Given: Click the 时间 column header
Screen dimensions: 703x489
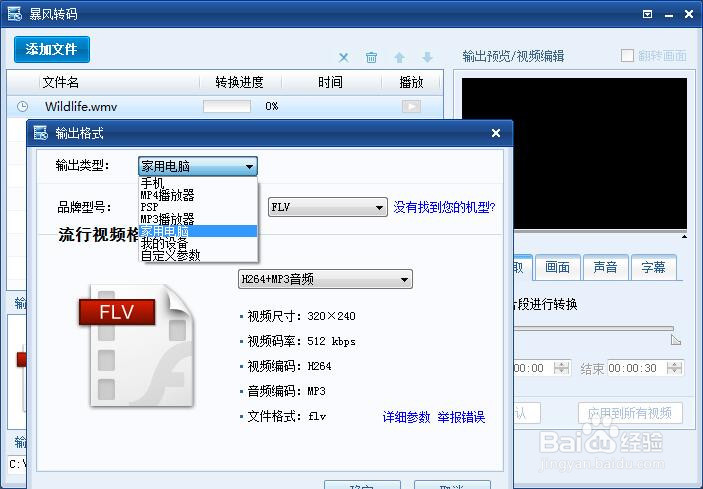Looking at the screenshot, I should point(330,82).
